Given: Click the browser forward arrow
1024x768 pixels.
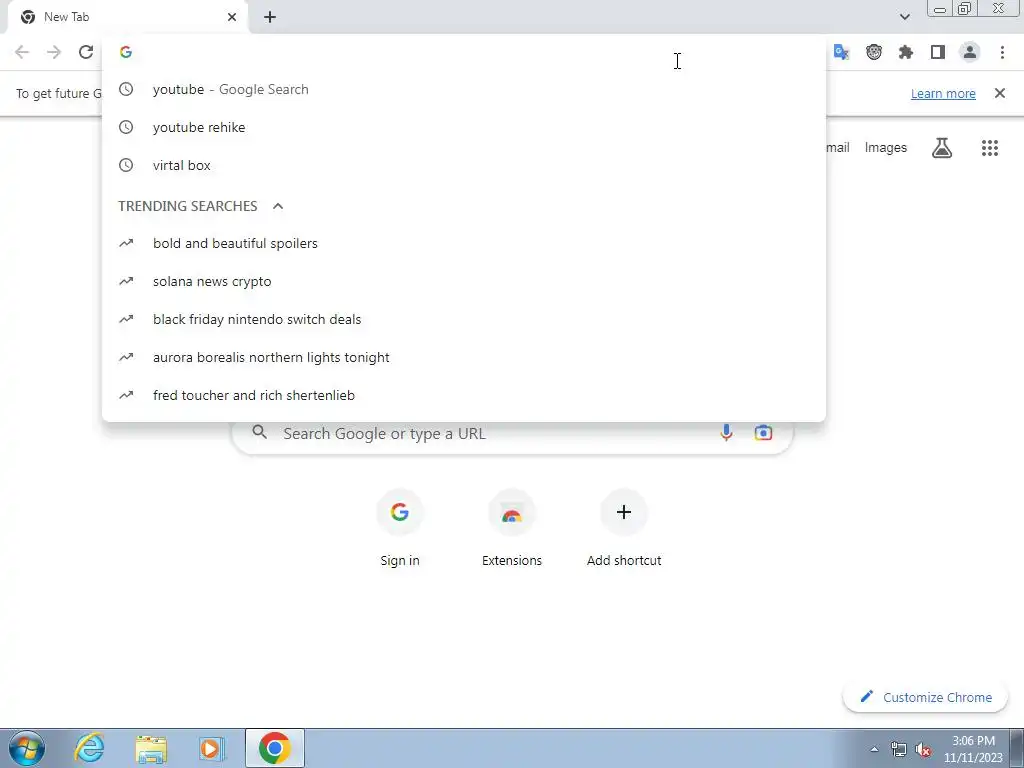Looking at the screenshot, I should click(x=54, y=52).
